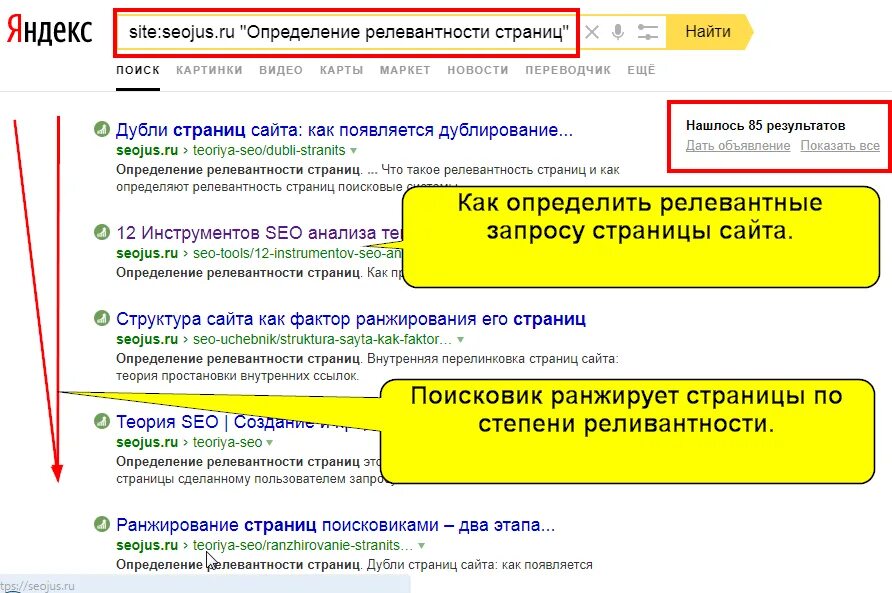Click green favicon beside Теория SEO result
The width and height of the screenshot is (892, 593).
[101, 421]
